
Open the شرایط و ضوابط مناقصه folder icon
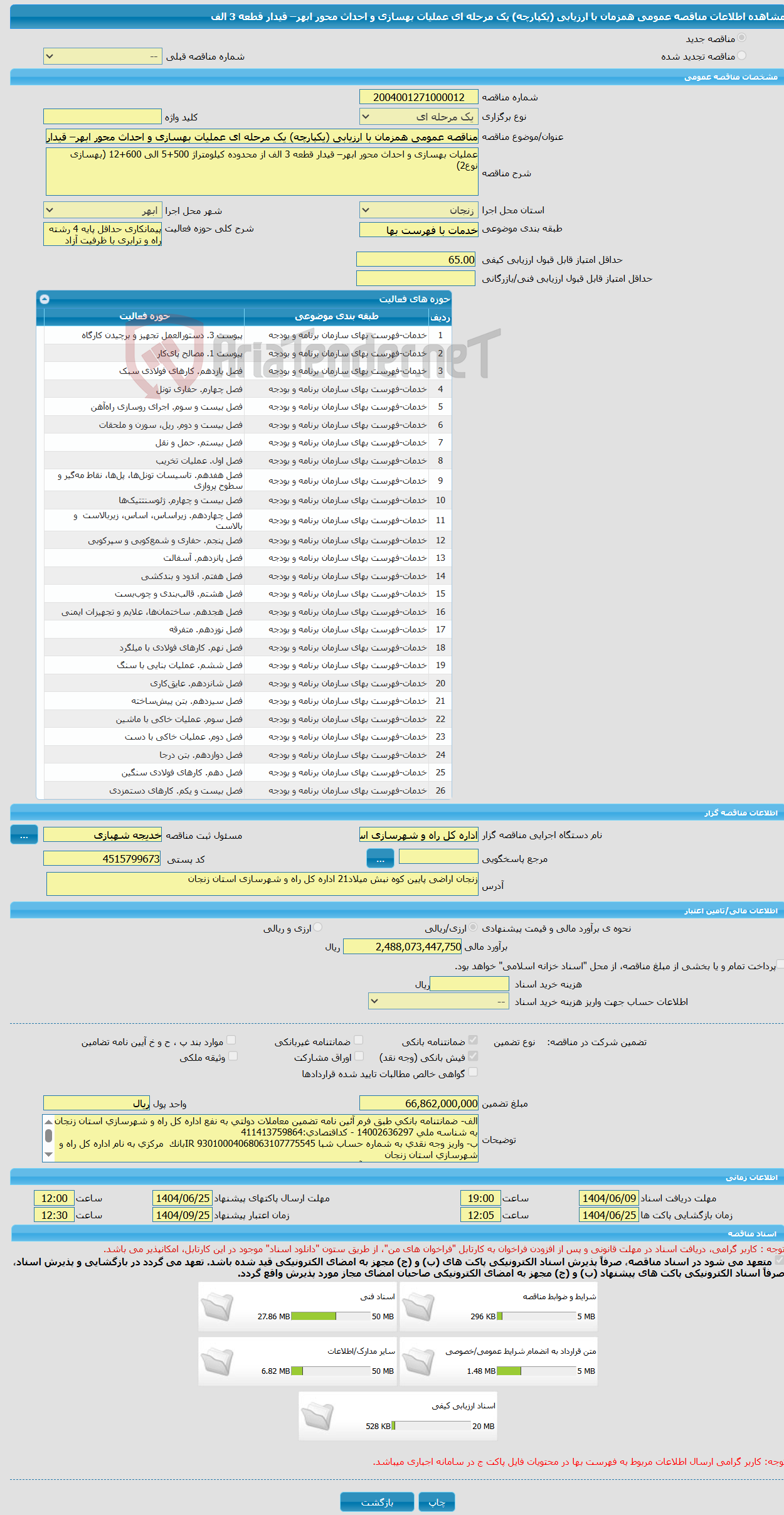[418, 1307]
